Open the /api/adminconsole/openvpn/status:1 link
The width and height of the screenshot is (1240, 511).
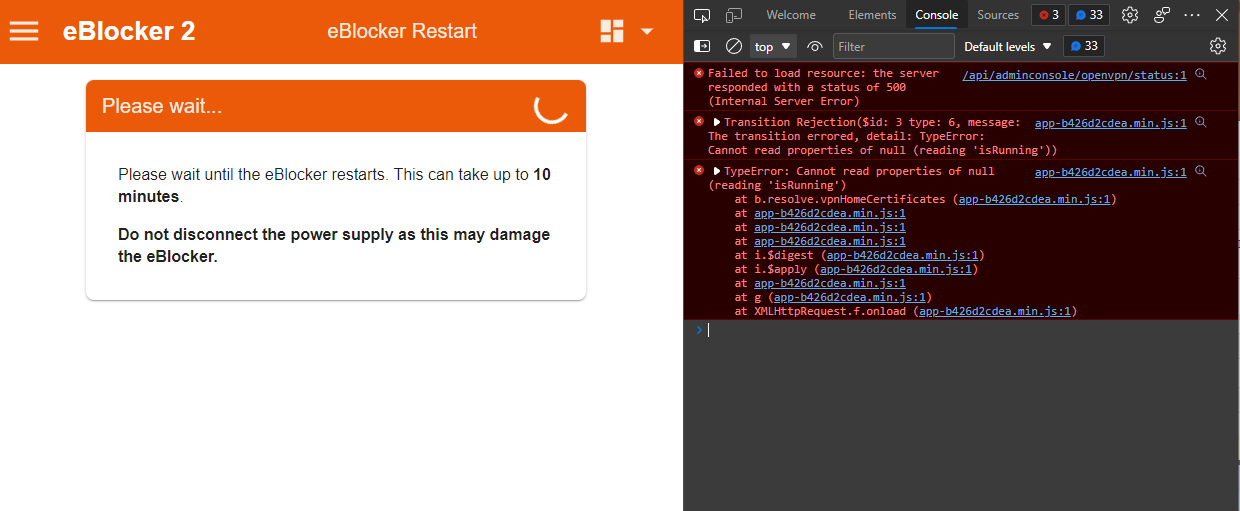1074,75
